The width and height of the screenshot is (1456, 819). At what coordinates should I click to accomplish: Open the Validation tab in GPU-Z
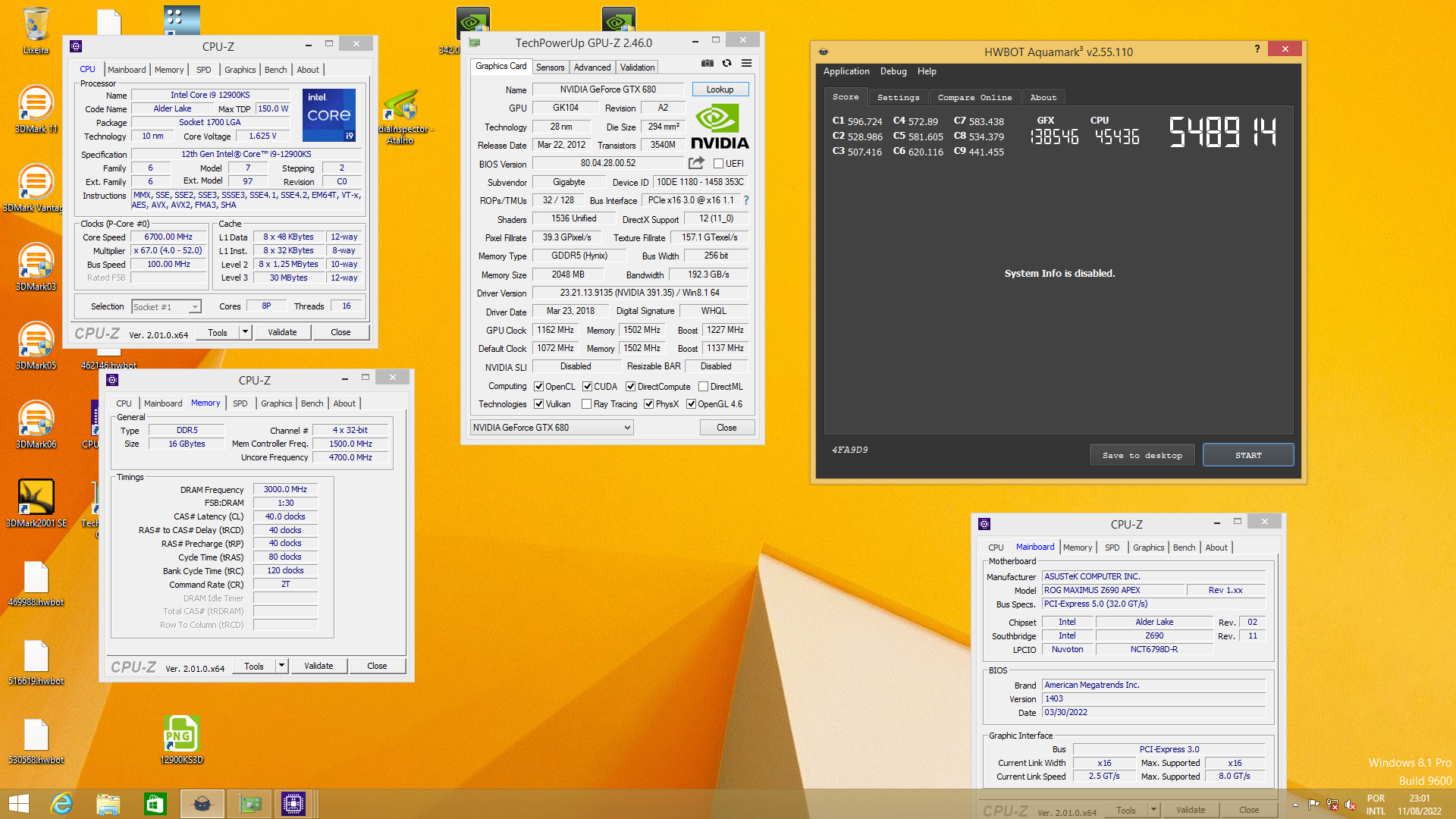[x=637, y=67]
